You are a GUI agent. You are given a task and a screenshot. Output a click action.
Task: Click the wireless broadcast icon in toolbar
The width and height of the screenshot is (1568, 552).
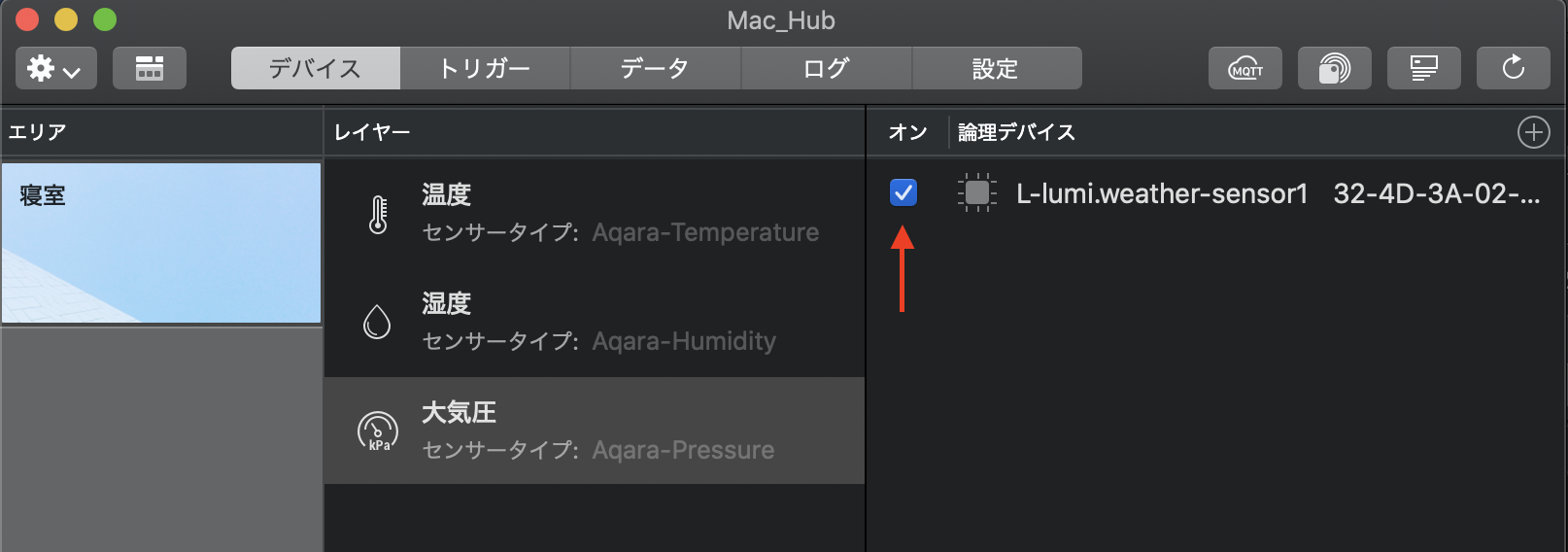[1335, 68]
